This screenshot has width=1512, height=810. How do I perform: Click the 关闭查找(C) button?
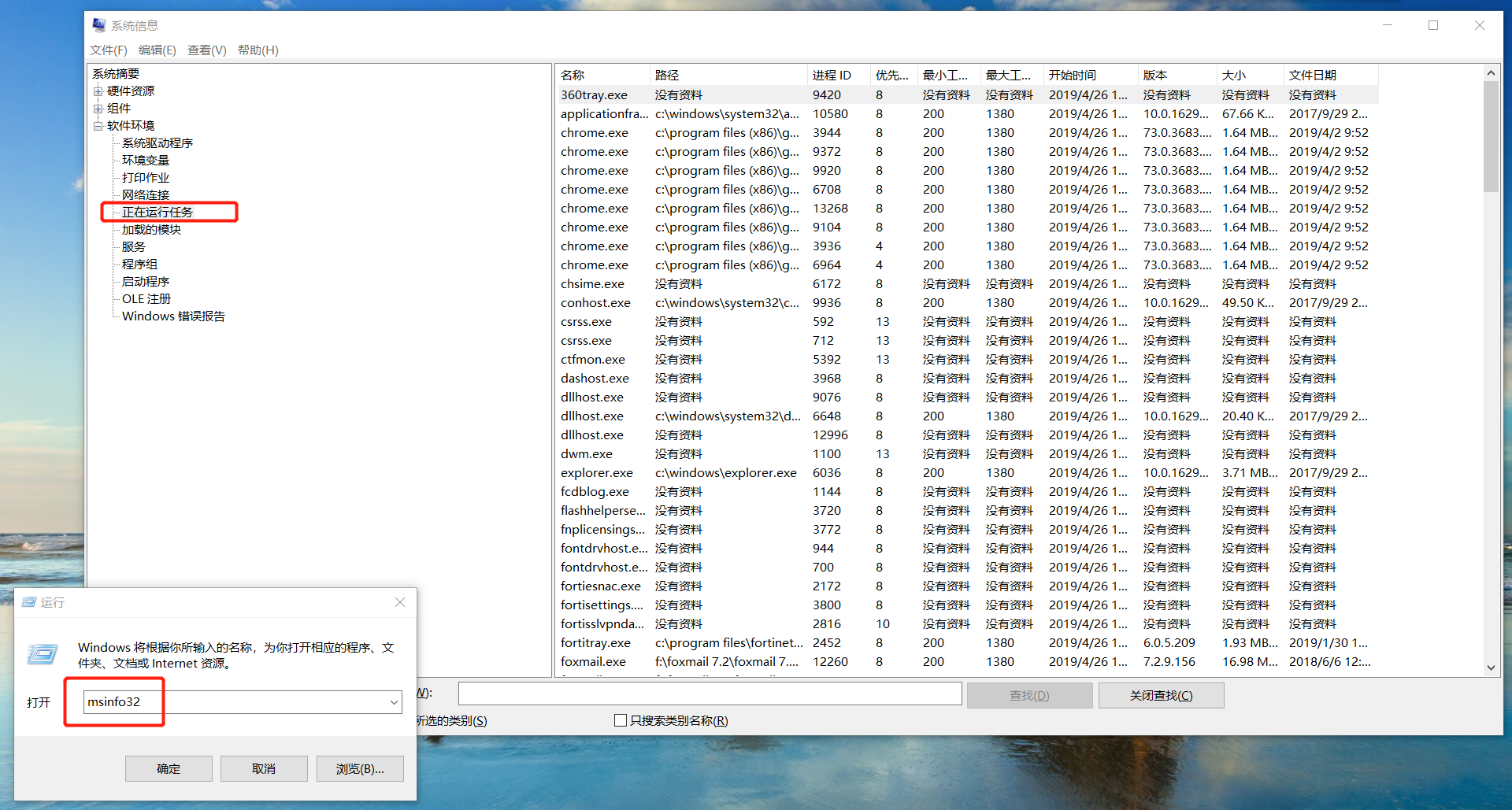[1162, 696]
